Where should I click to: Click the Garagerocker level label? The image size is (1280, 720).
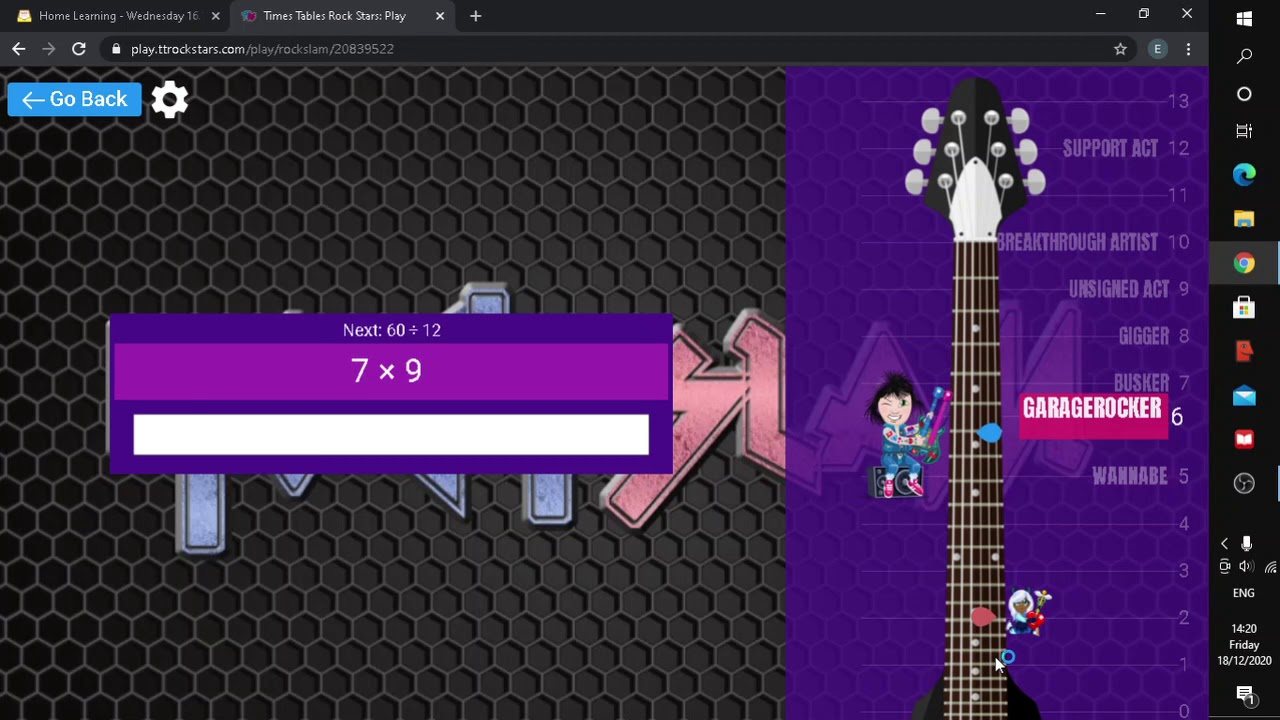1093,414
